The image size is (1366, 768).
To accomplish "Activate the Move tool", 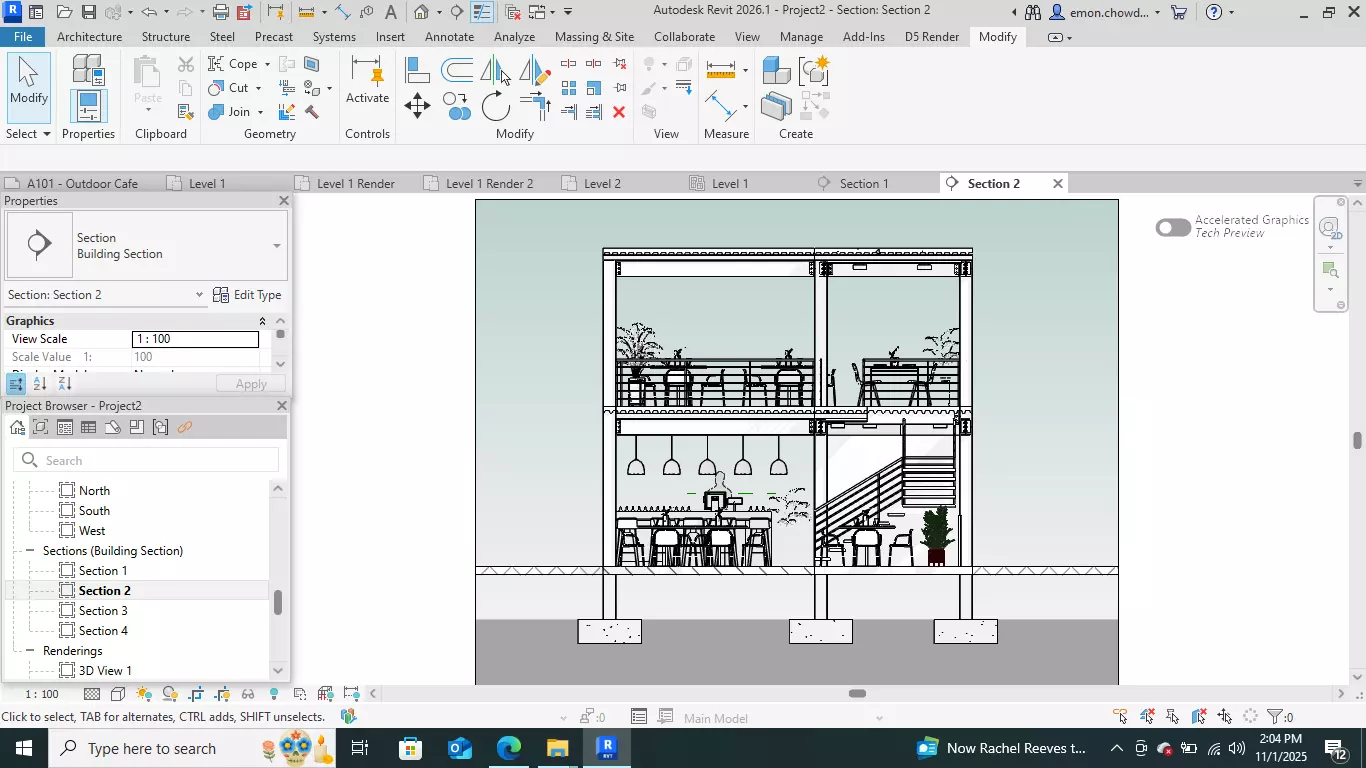I will (x=417, y=105).
